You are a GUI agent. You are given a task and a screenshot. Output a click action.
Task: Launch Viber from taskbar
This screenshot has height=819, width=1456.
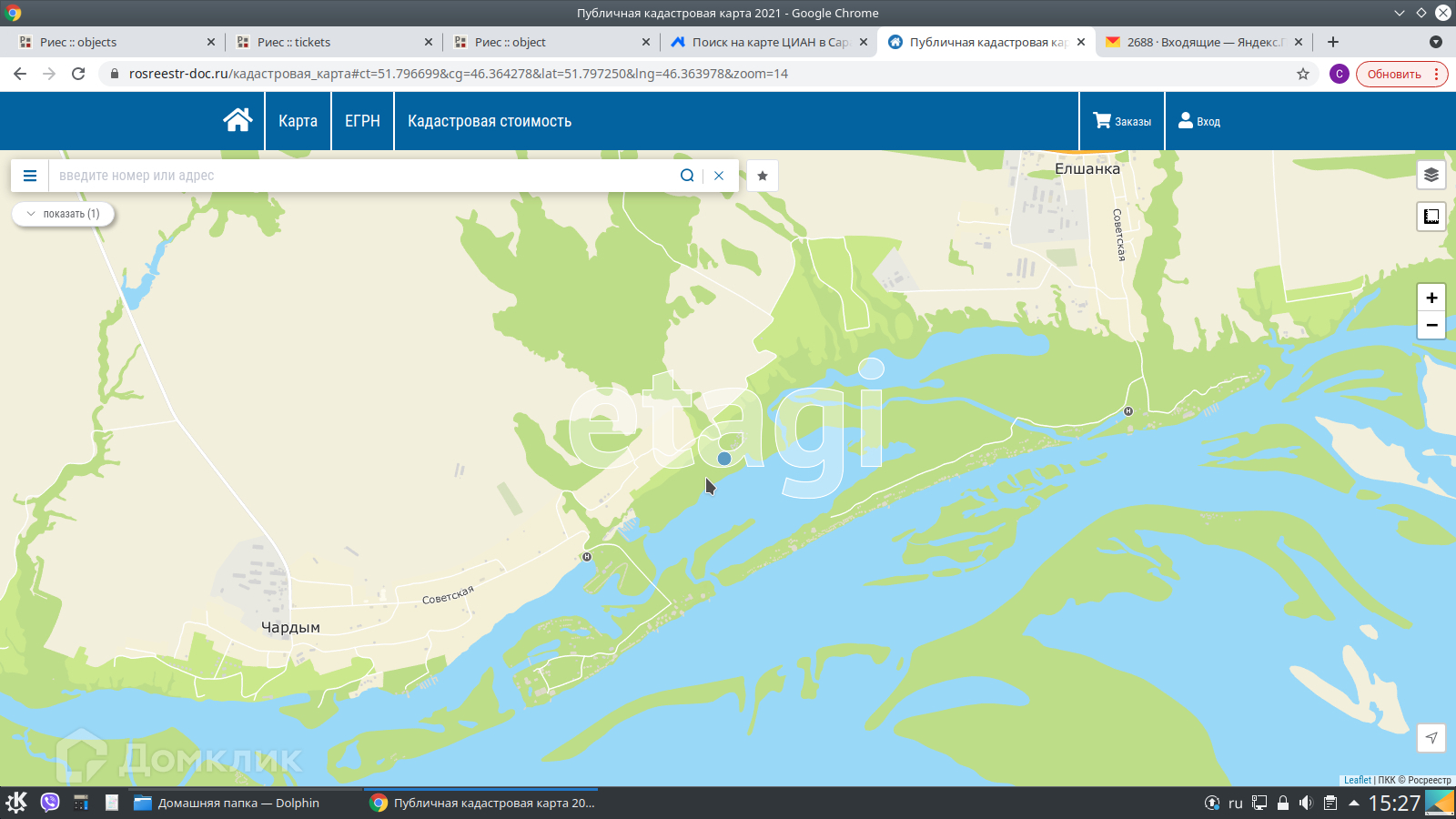coord(50,803)
